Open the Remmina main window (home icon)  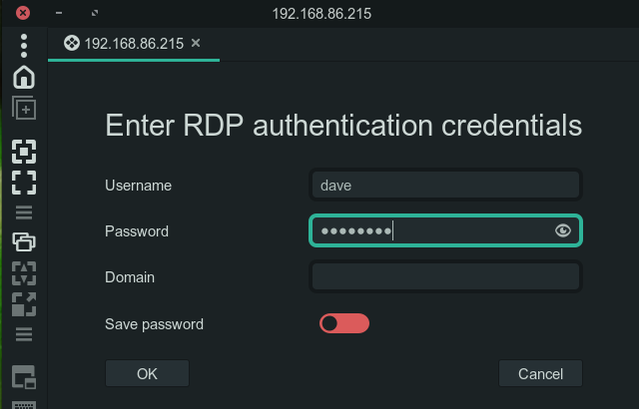coord(24,77)
